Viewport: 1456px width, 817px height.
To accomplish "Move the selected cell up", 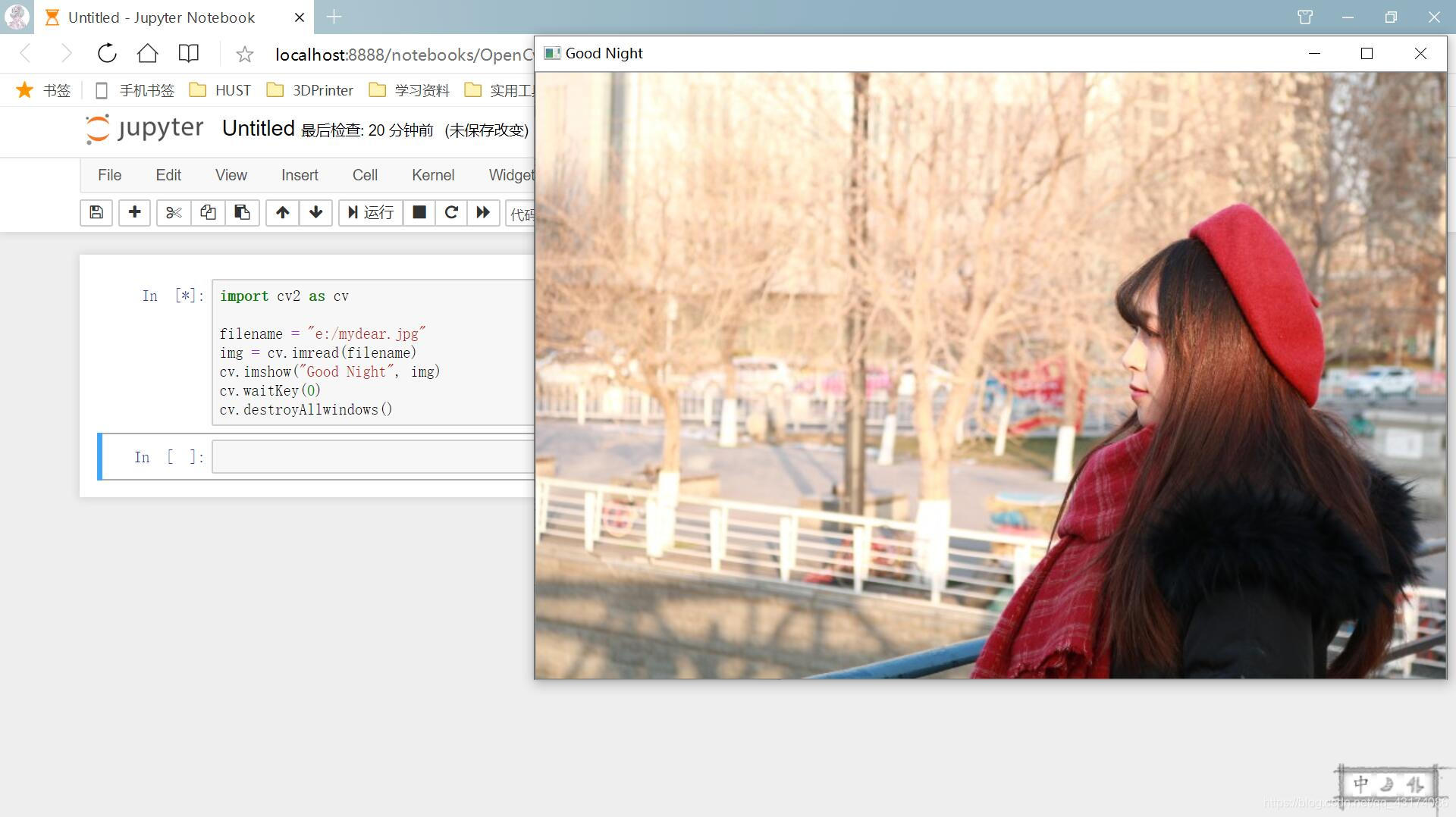I will point(282,213).
